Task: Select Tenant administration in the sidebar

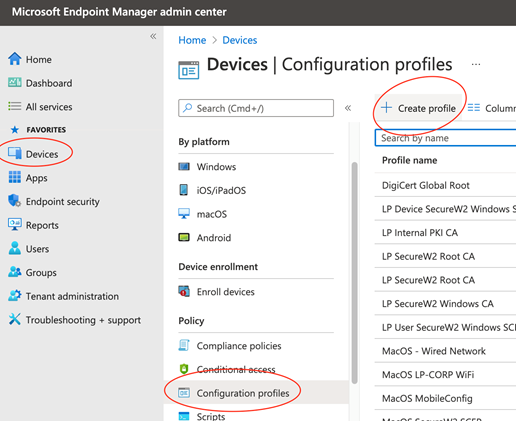Action: 72,296
